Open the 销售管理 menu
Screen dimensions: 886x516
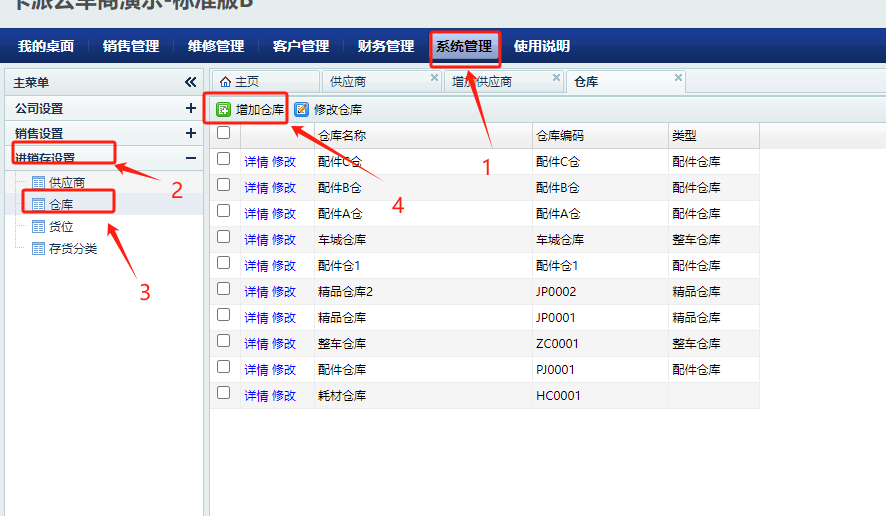(x=131, y=46)
